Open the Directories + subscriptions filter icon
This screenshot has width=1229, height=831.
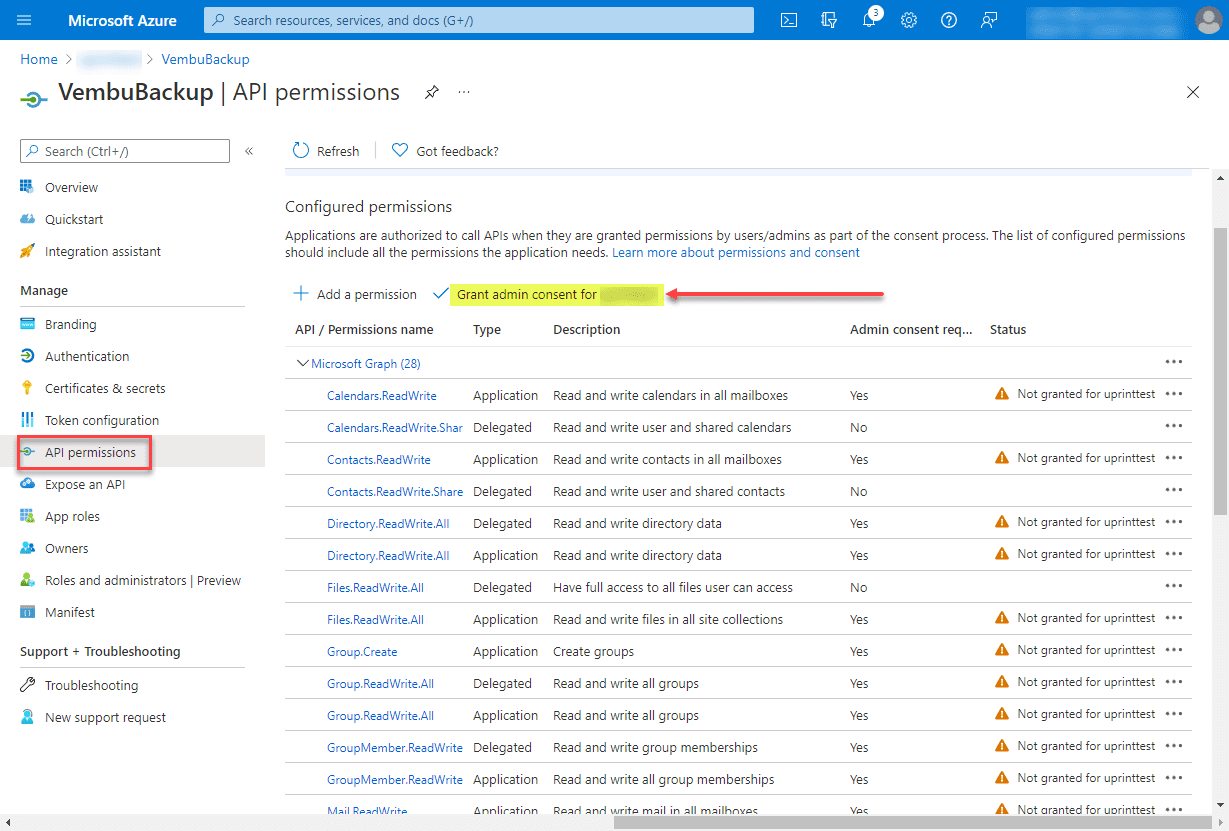tap(828, 20)
